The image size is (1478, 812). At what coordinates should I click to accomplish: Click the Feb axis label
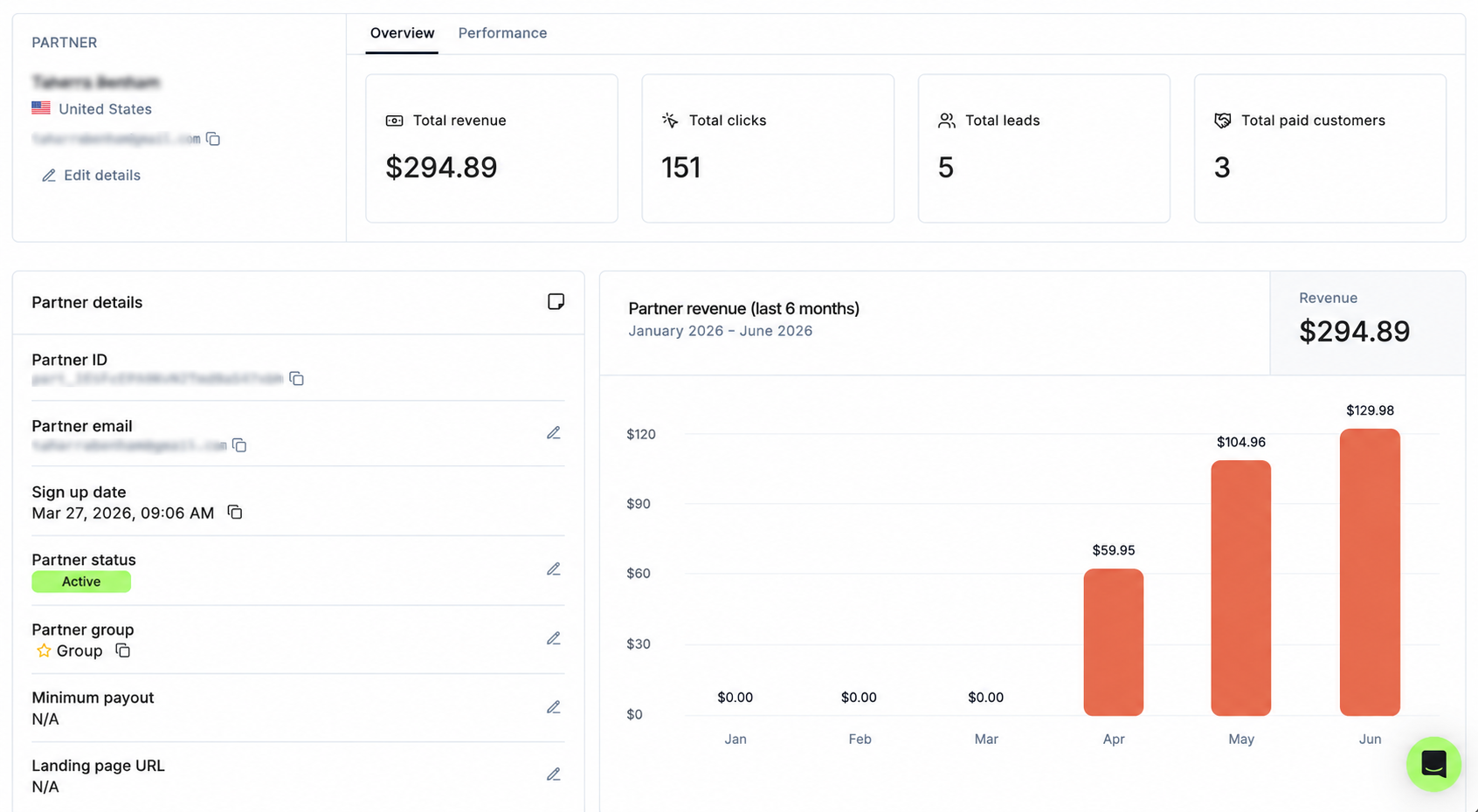tap(860, 739)
